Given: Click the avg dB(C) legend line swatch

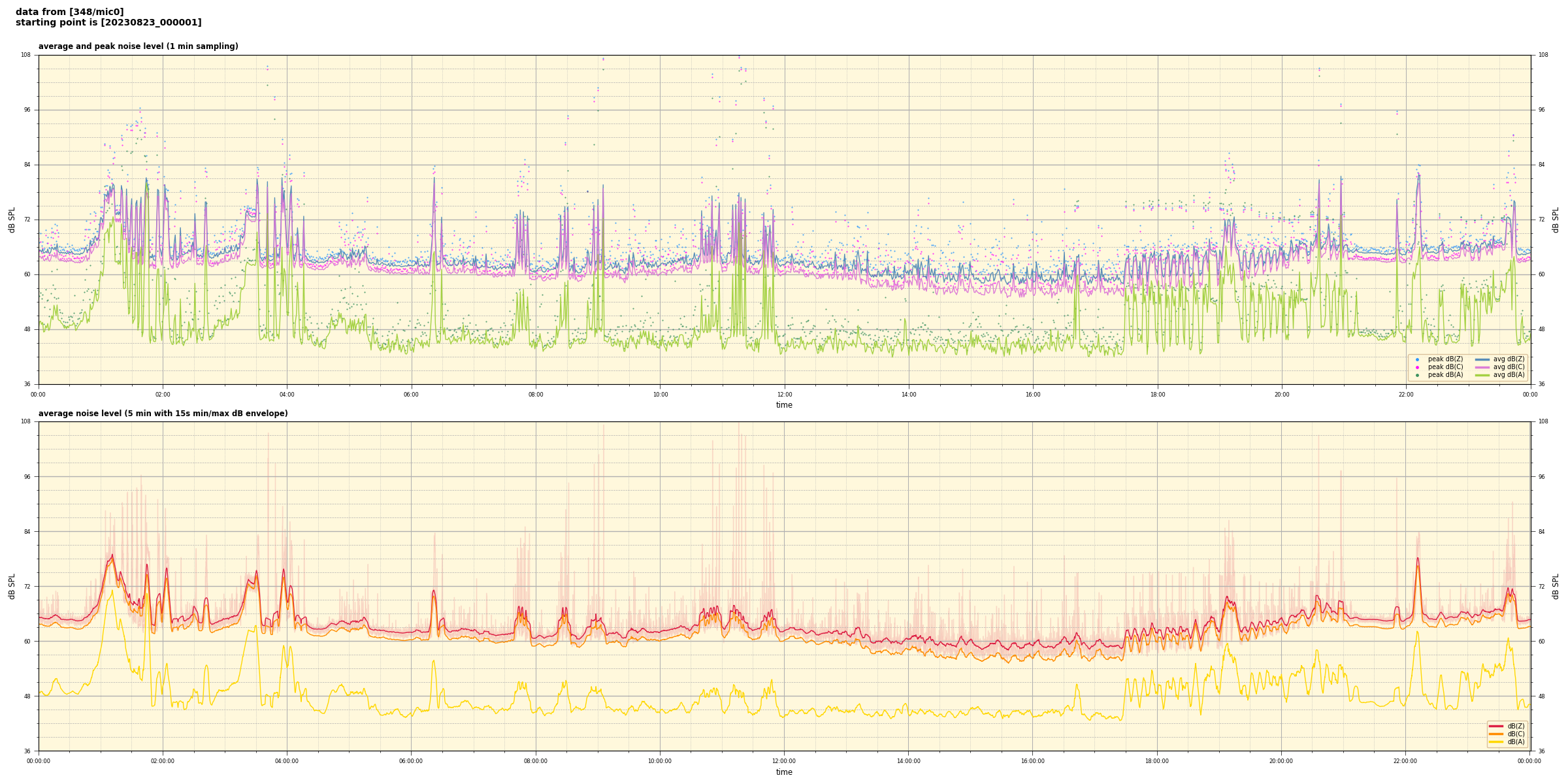Looking at the screenshot, I should coord(1482,367).
